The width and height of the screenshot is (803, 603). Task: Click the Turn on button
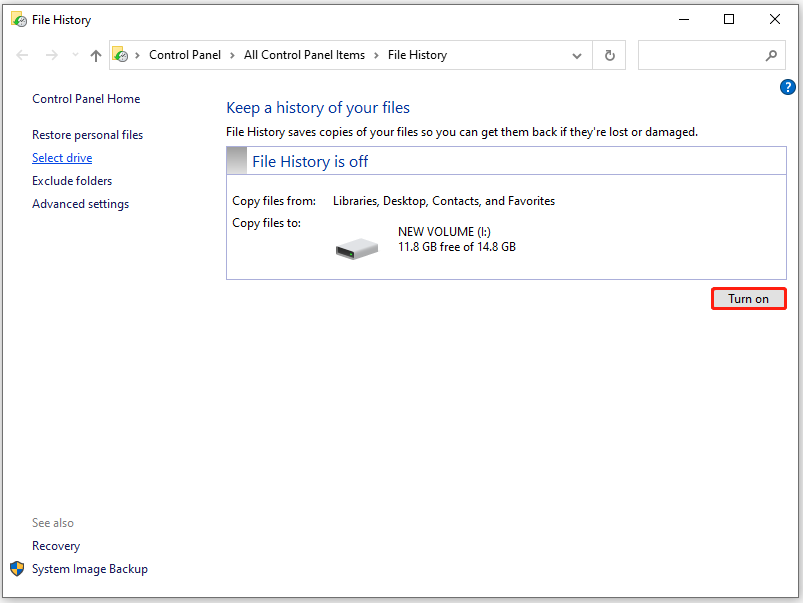pos(749,299)
